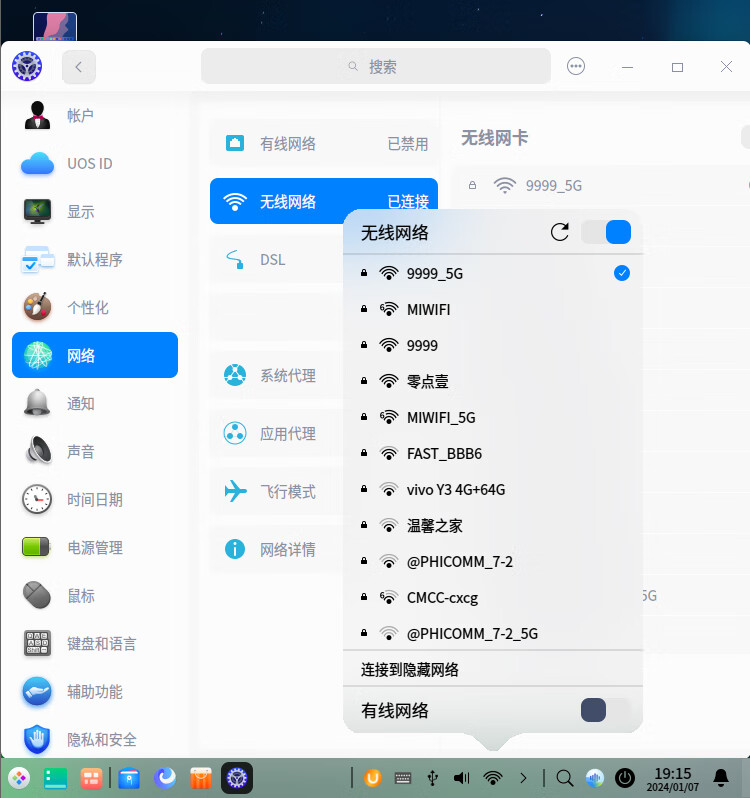The width and height of the screenshot is (750, 798).
Task: Toggle the 有线网络 switch in popup
Action: tap(606, 710)
